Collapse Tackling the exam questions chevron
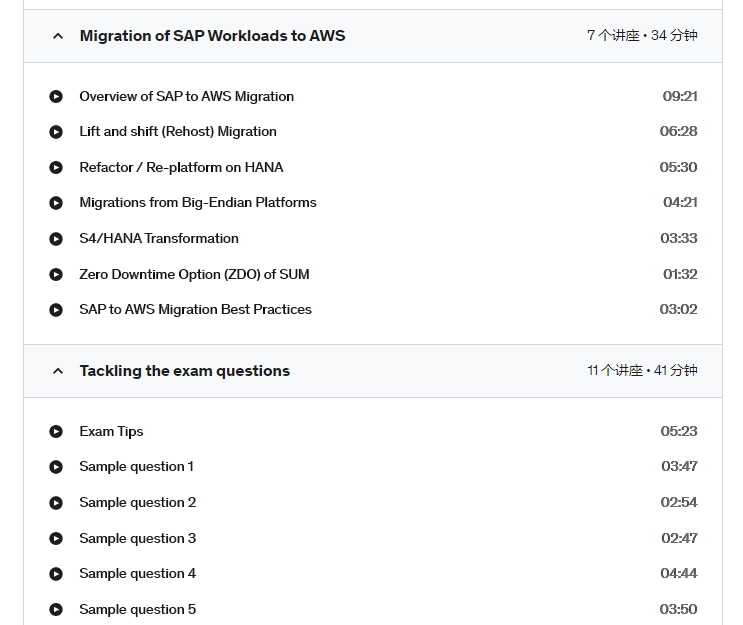The width and height of the screenshot is (743, 625). [58, 371]
